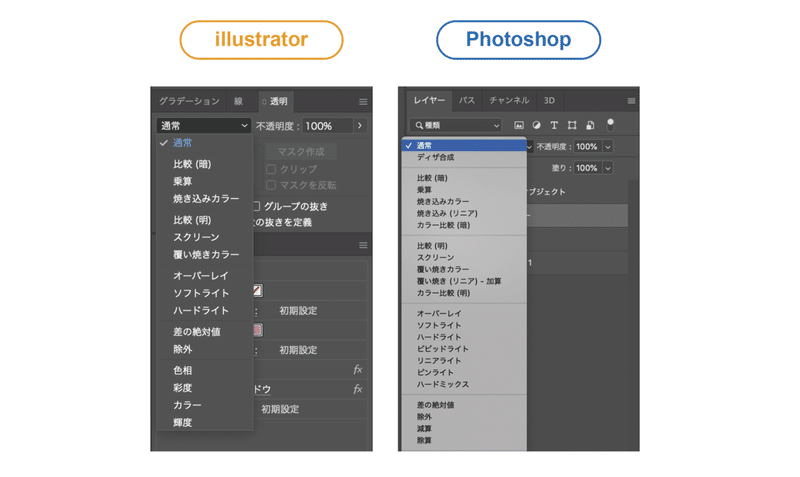Open the Photoshop Layers panel menu icon

(631, 101)
